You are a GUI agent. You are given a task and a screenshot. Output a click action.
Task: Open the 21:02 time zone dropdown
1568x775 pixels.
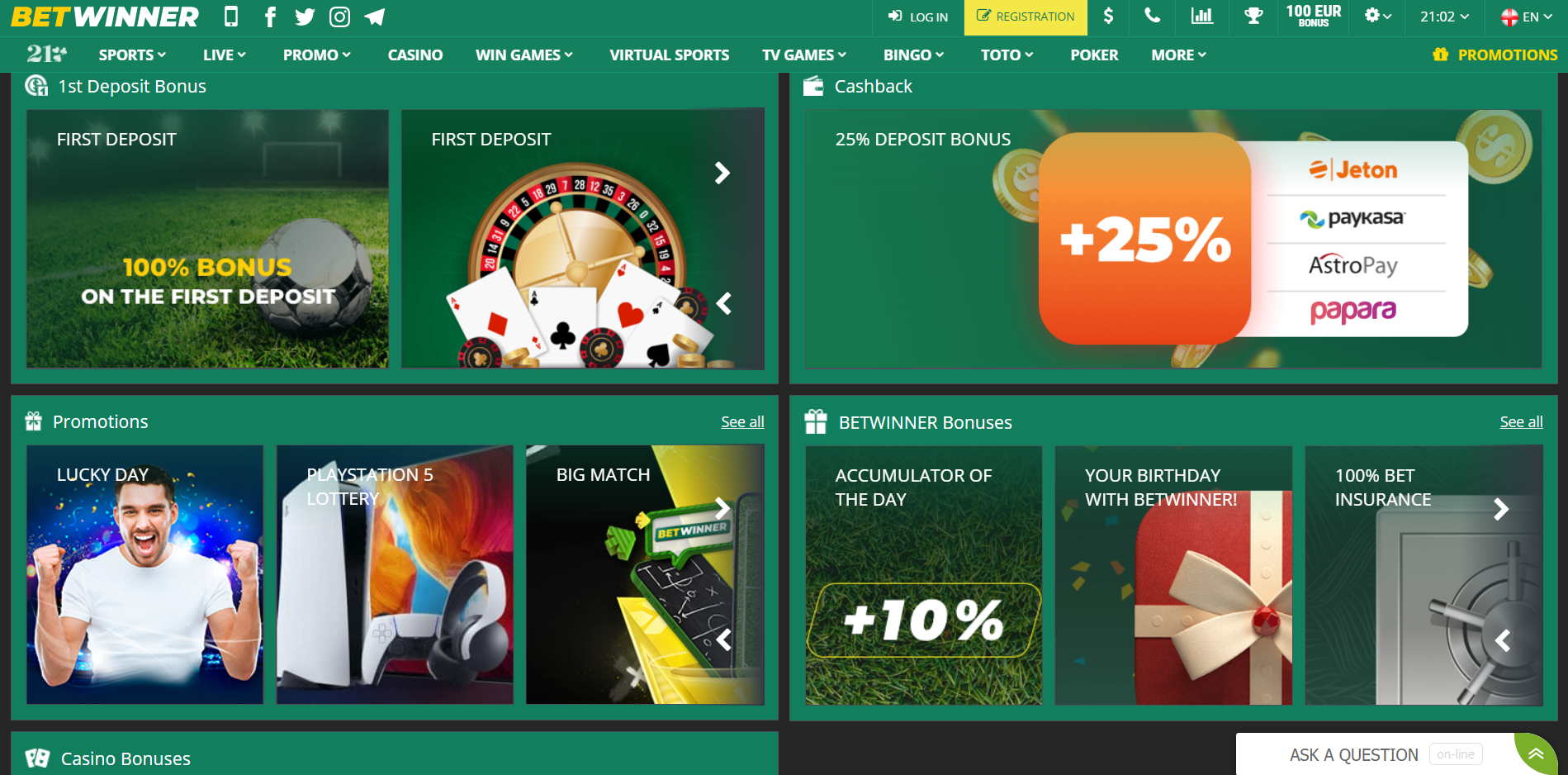tap(1444, 17)
